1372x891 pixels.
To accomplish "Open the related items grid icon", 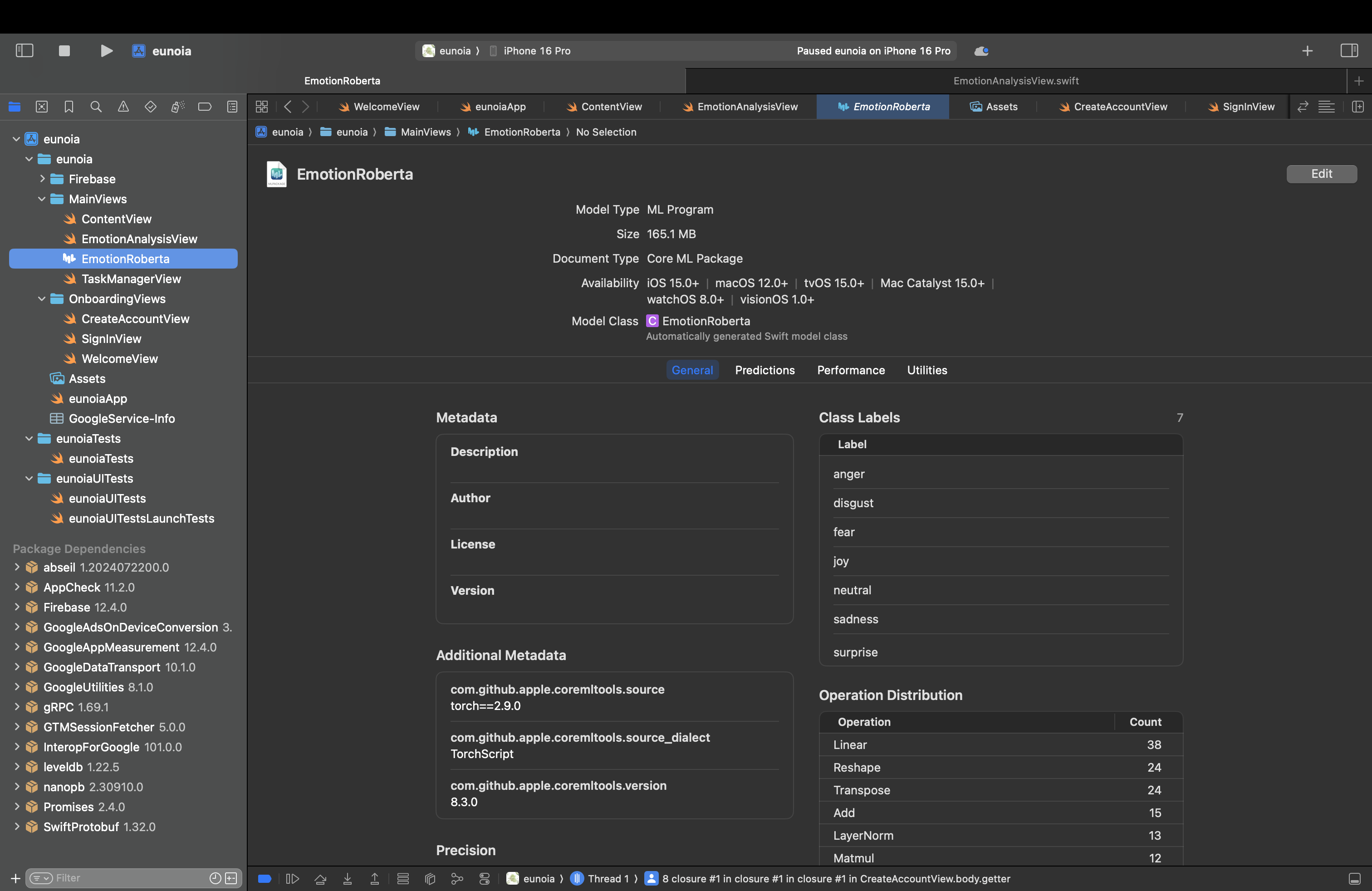I will (262, 107).
